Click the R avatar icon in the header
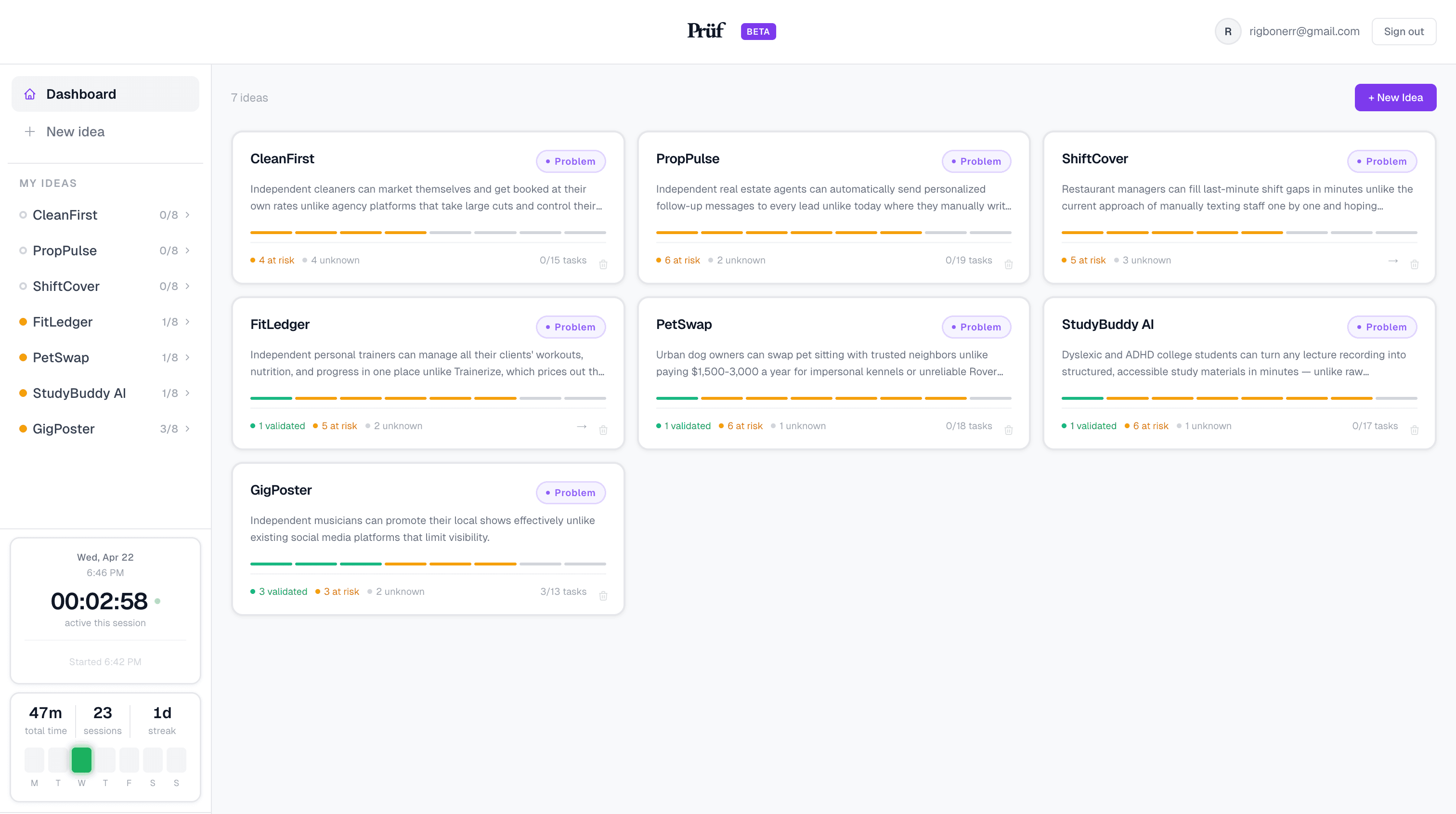Screen dimensions: 1456x814 1228,31
